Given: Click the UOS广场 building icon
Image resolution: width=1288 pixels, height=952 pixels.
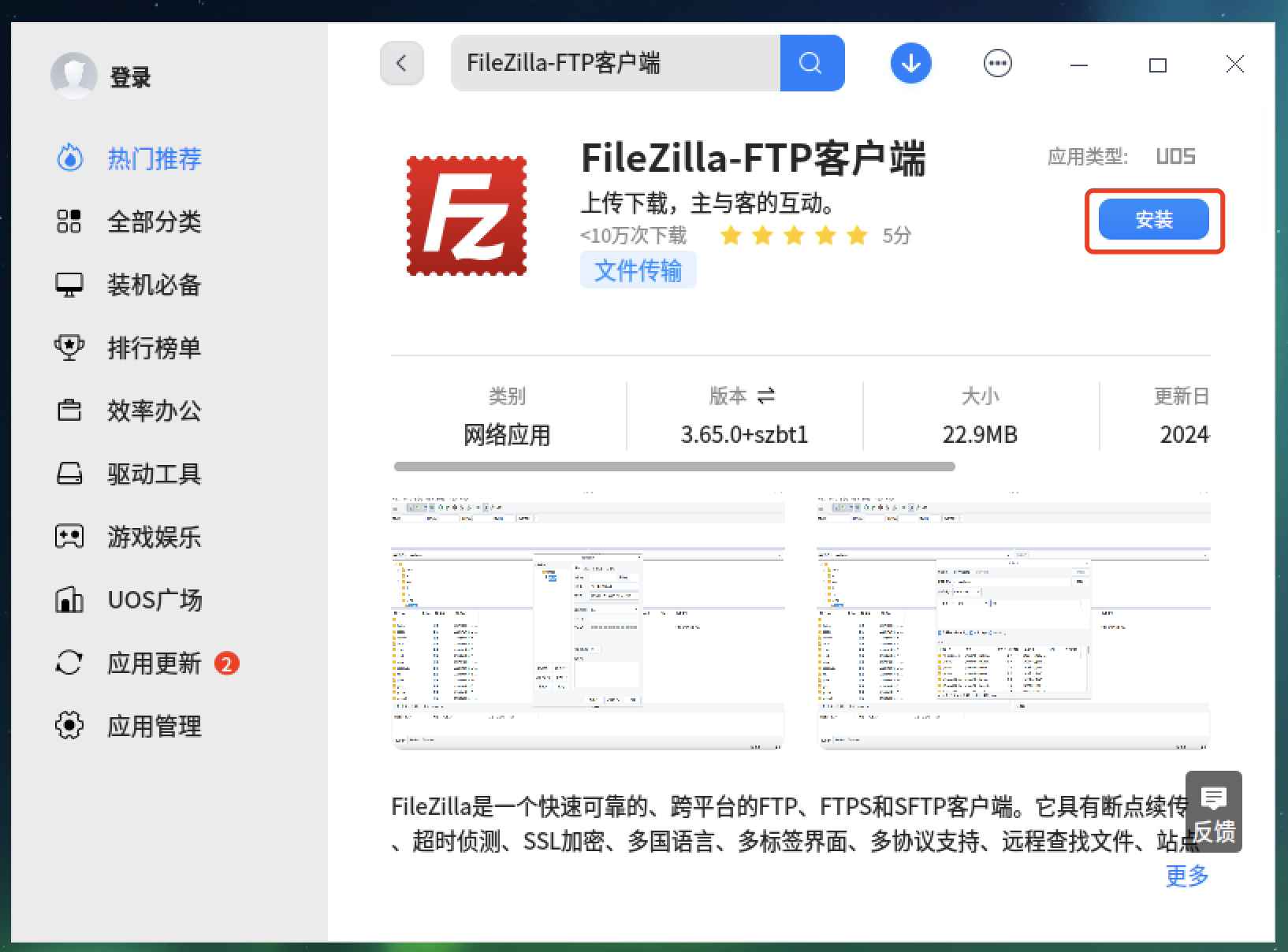Looking at the screenshot, I should coord(69,600).
